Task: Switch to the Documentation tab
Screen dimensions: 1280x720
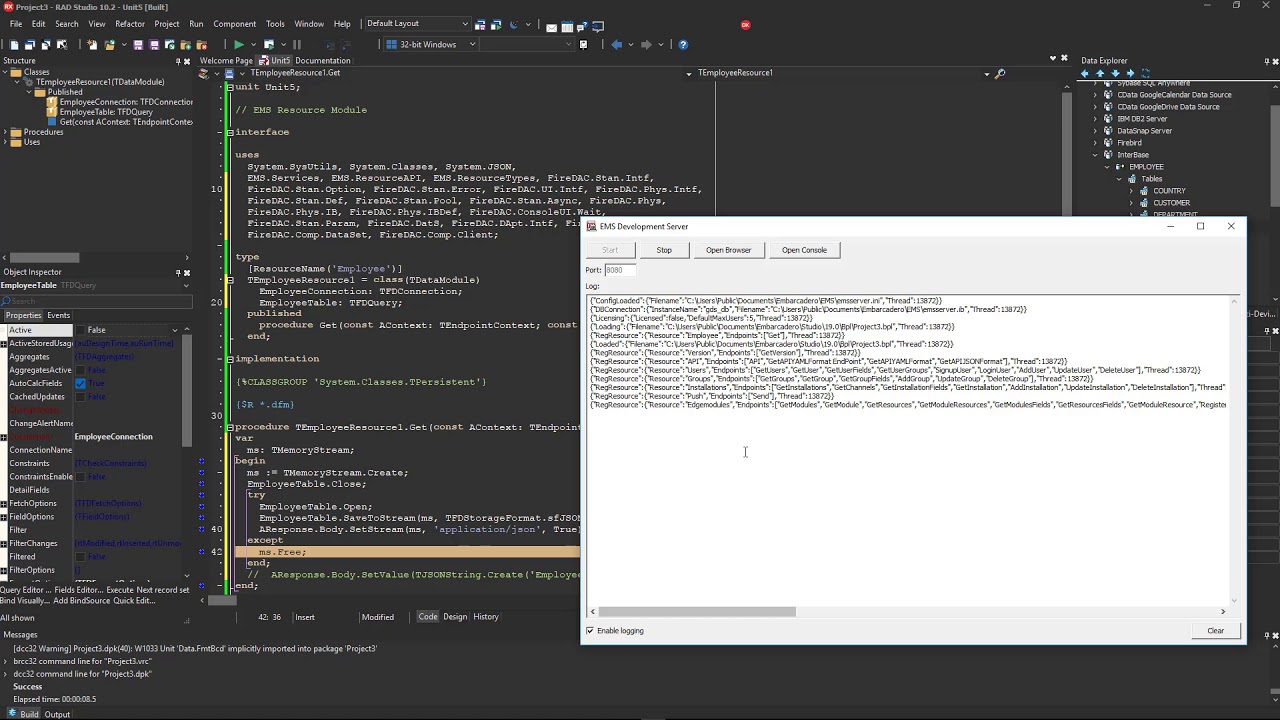Action: tap(322, 60)
